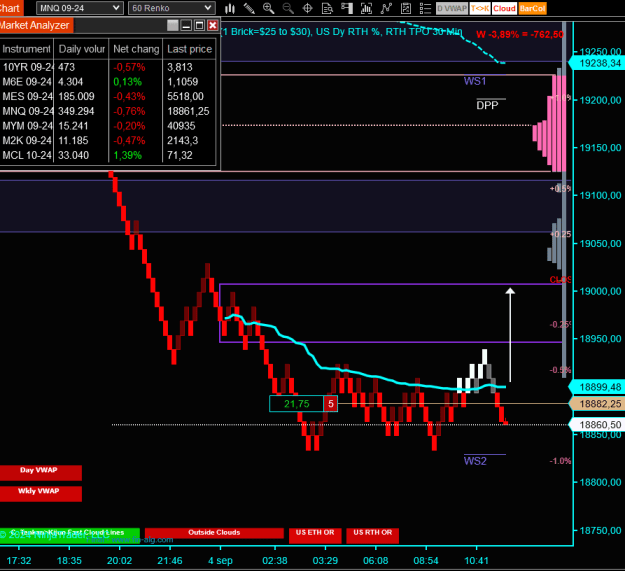Click the 5518,00 last price cell
Image resolution: width=625 pixels, height=571 pixels.
click(x=189, y=96)
